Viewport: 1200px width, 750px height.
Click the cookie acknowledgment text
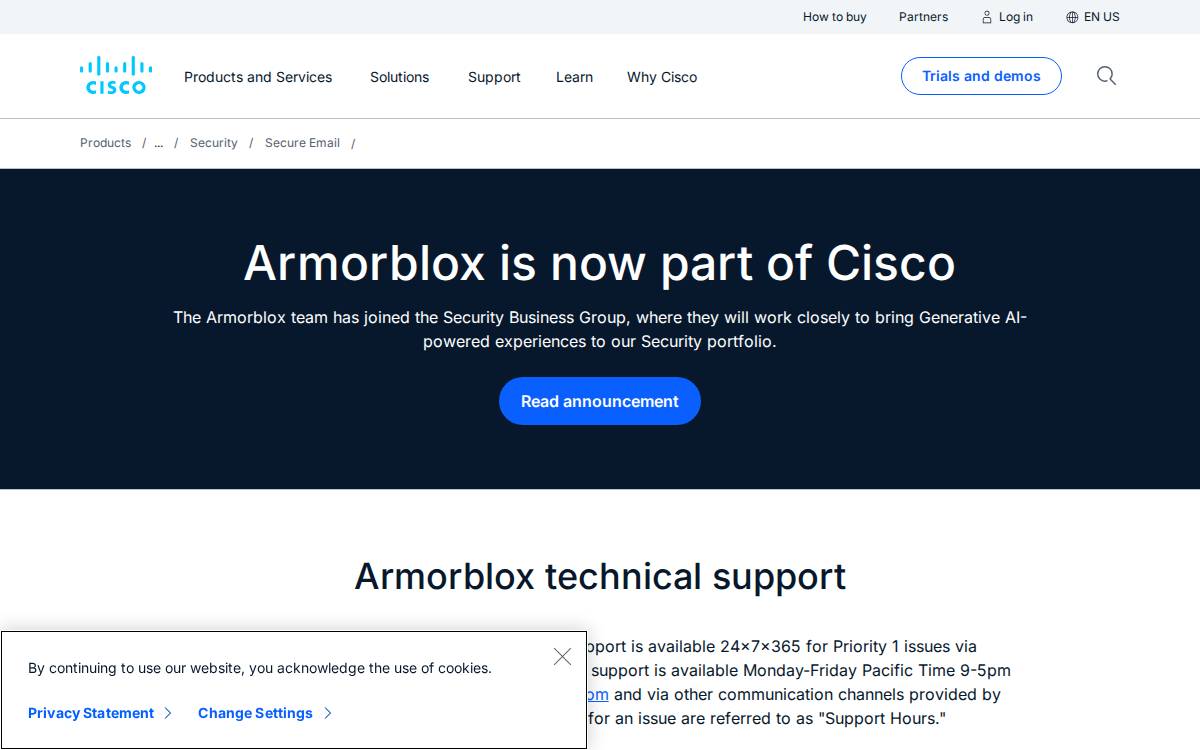click(x=260, y=668)
